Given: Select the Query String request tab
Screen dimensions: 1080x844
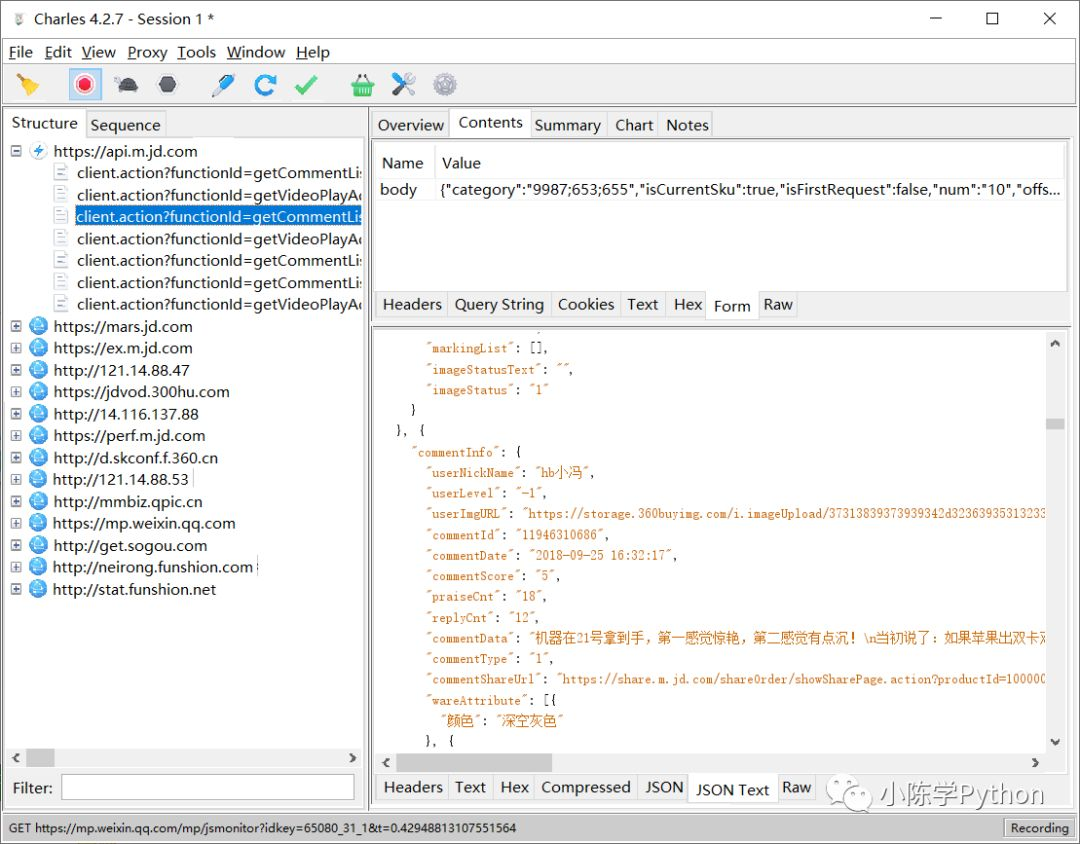Looking at the screenshot, I should point(499,305).
